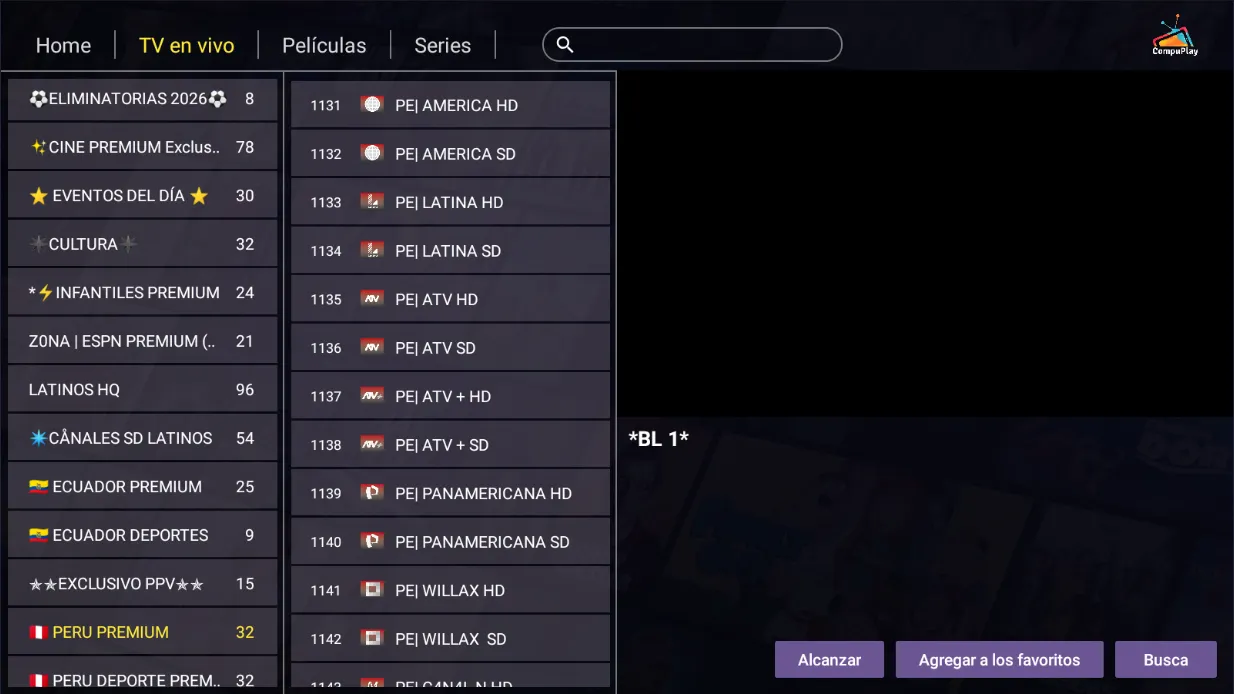Open the Series tab
The image size is (1234, 694).
pyautogui.click(x=442, y=46)
